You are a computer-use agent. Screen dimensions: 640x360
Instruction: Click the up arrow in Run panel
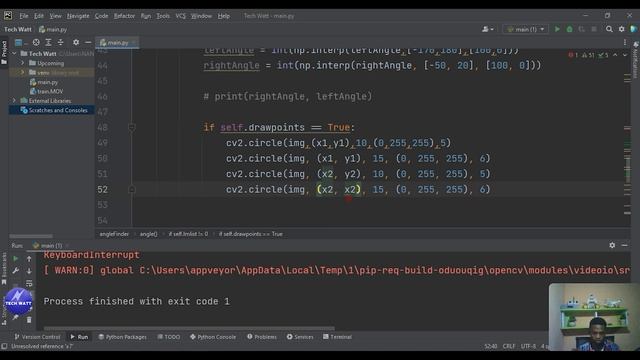click(29, 258)
